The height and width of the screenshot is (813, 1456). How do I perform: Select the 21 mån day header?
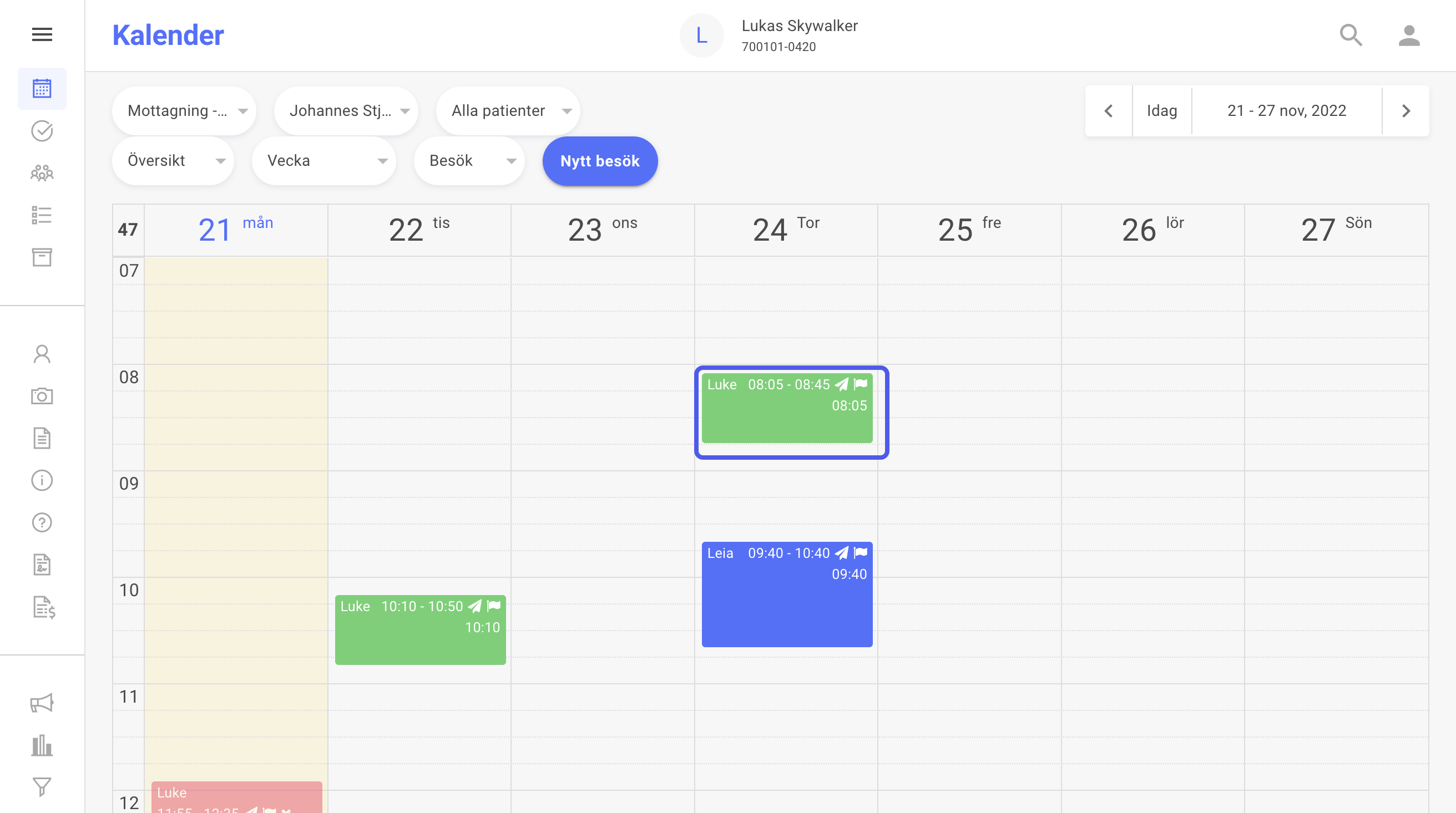tap(236, 230)
